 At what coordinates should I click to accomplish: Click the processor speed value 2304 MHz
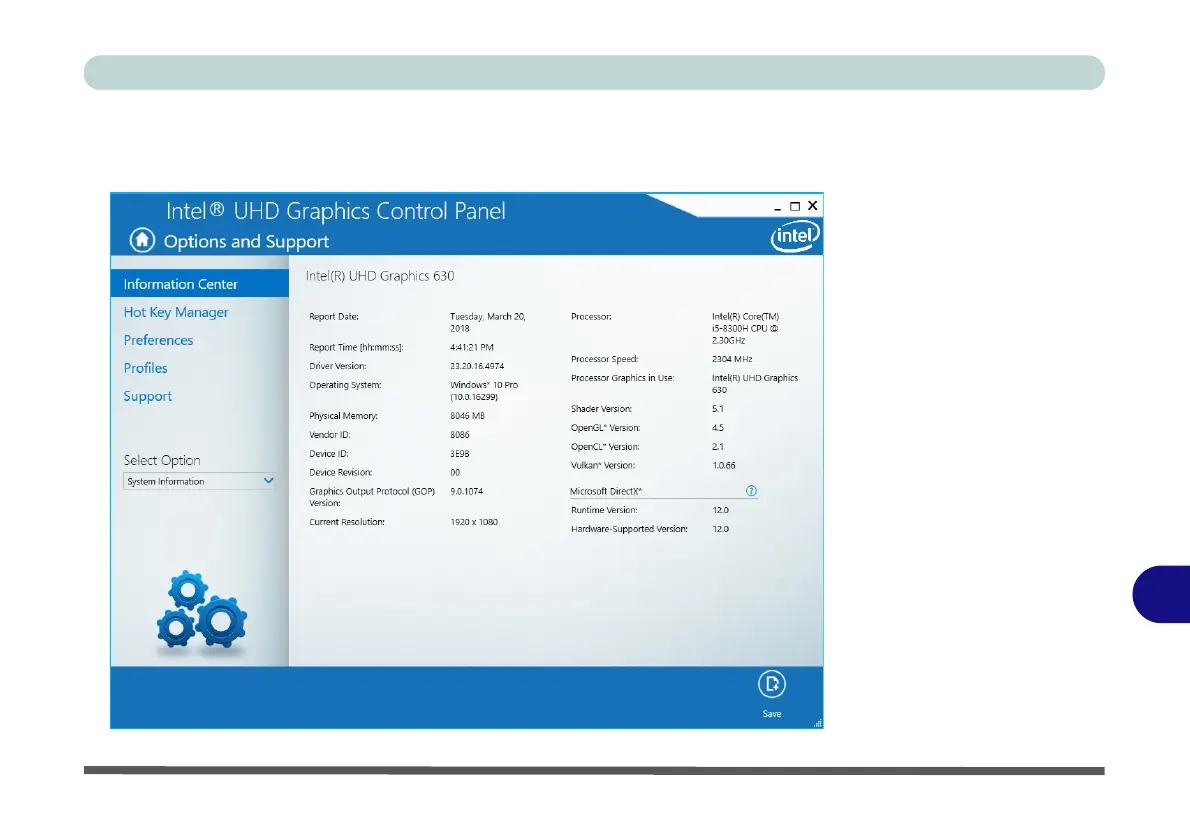(732, 358)
